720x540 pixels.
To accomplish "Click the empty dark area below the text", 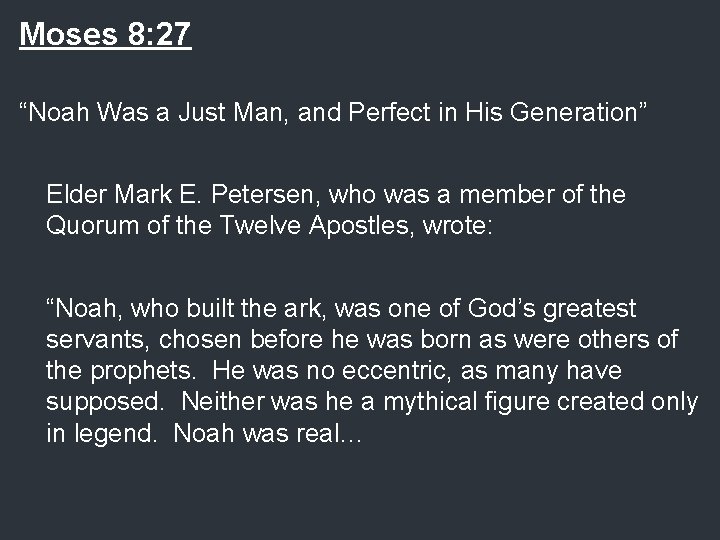I will coord(360,496).
